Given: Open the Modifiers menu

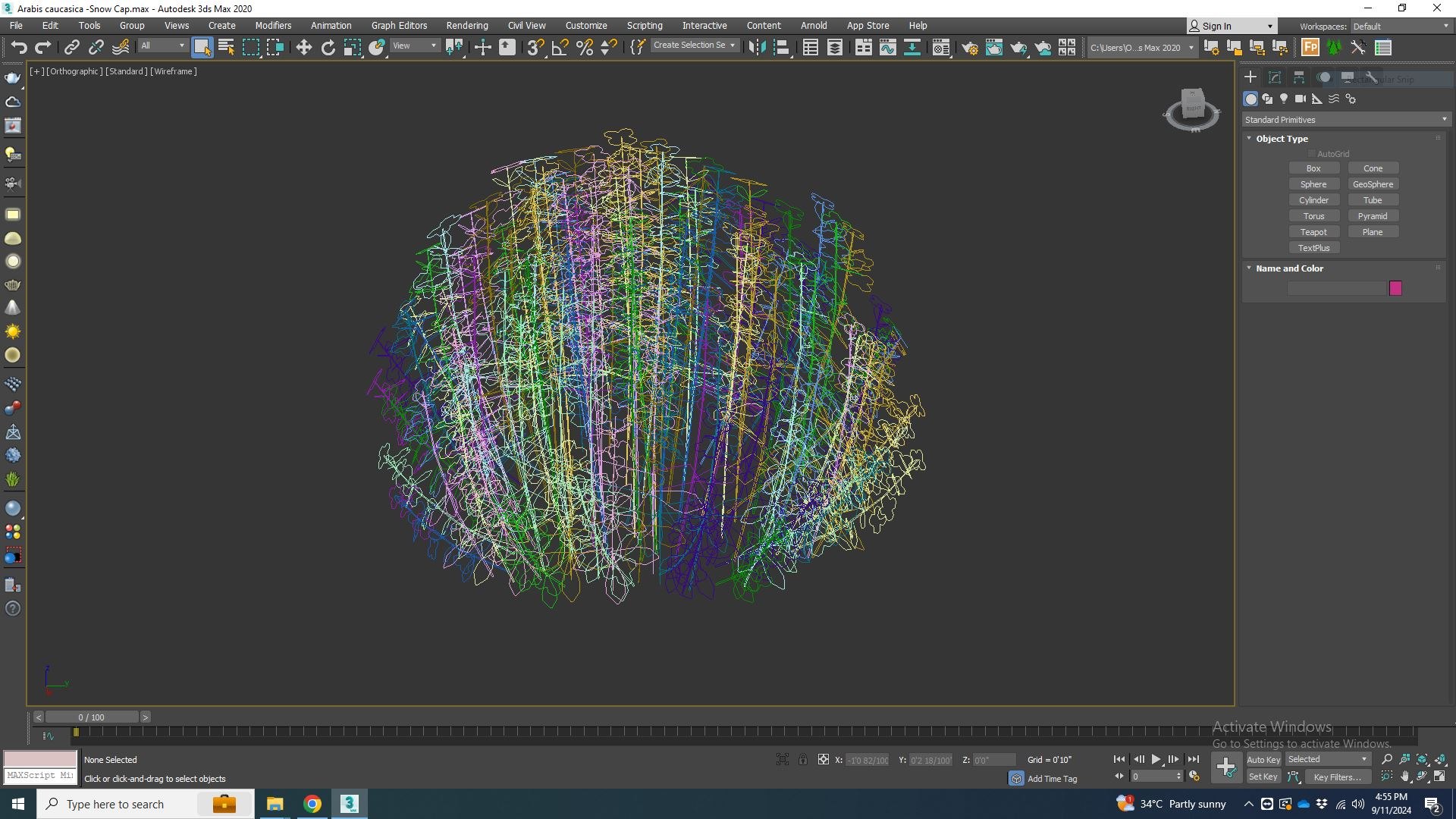Looking at the screenshot, I should (x=273, y=26).
